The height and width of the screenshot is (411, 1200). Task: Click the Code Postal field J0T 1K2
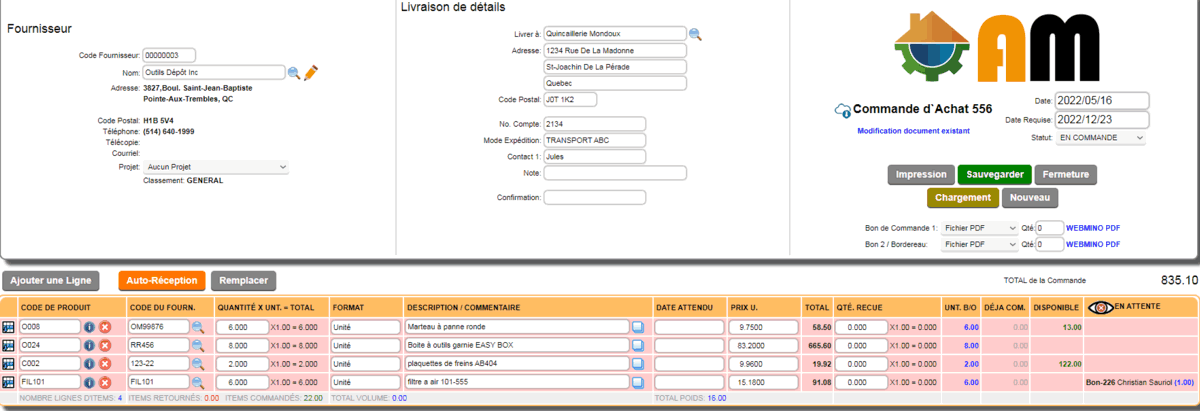click(x=570, y=99)
